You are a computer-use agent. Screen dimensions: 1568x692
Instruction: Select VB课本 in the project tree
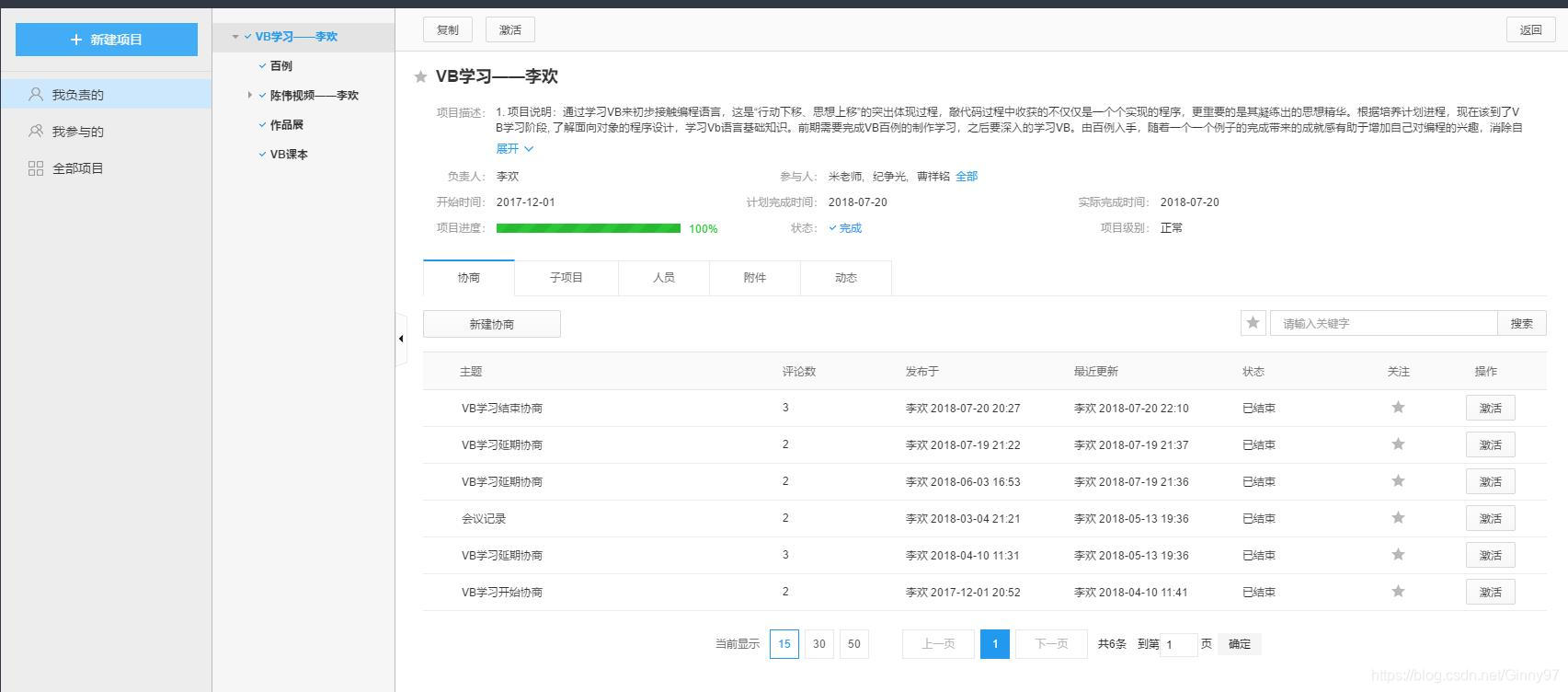coord(289,155)
